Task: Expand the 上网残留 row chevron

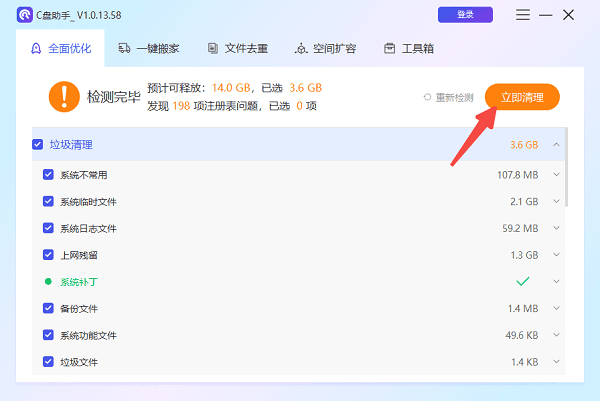Action: pos(556,255)
